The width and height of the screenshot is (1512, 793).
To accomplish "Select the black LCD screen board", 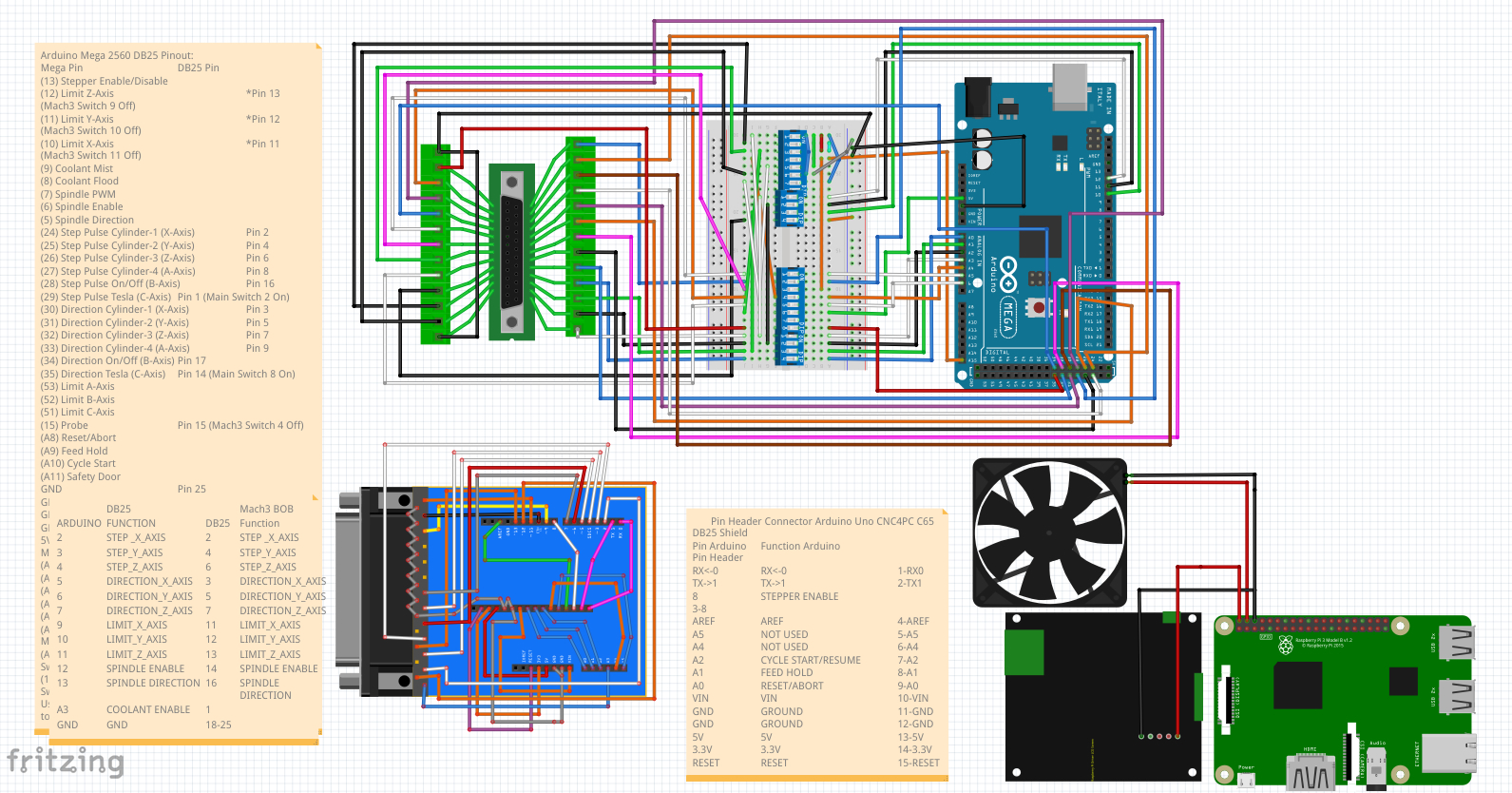I will pos(1103,697).
